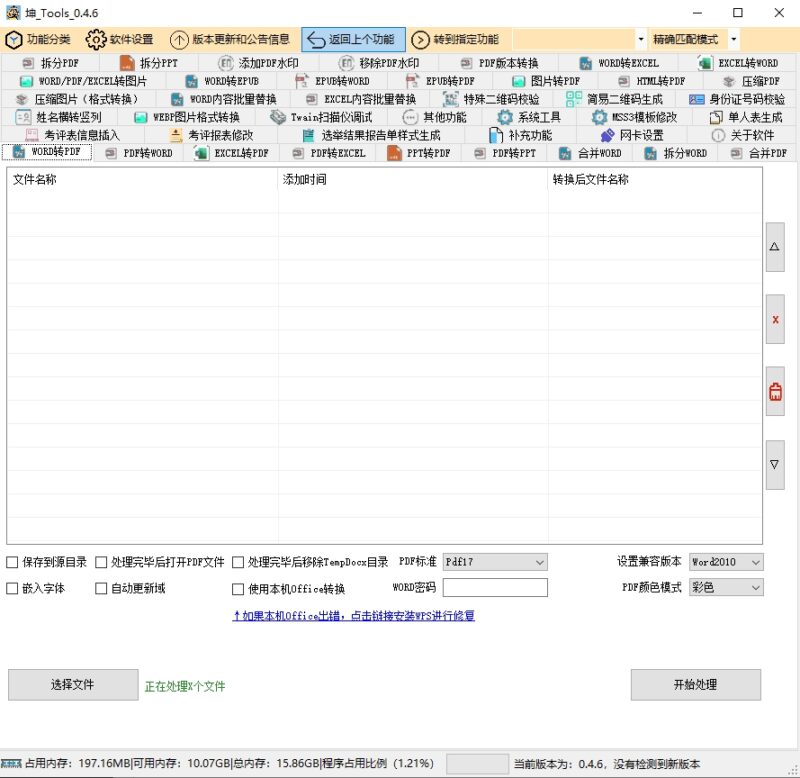Image resolution: width=800 pixels, height=778 pixels.
Task: Move selected file down with triangle button
Action: [x=774, y=465]
